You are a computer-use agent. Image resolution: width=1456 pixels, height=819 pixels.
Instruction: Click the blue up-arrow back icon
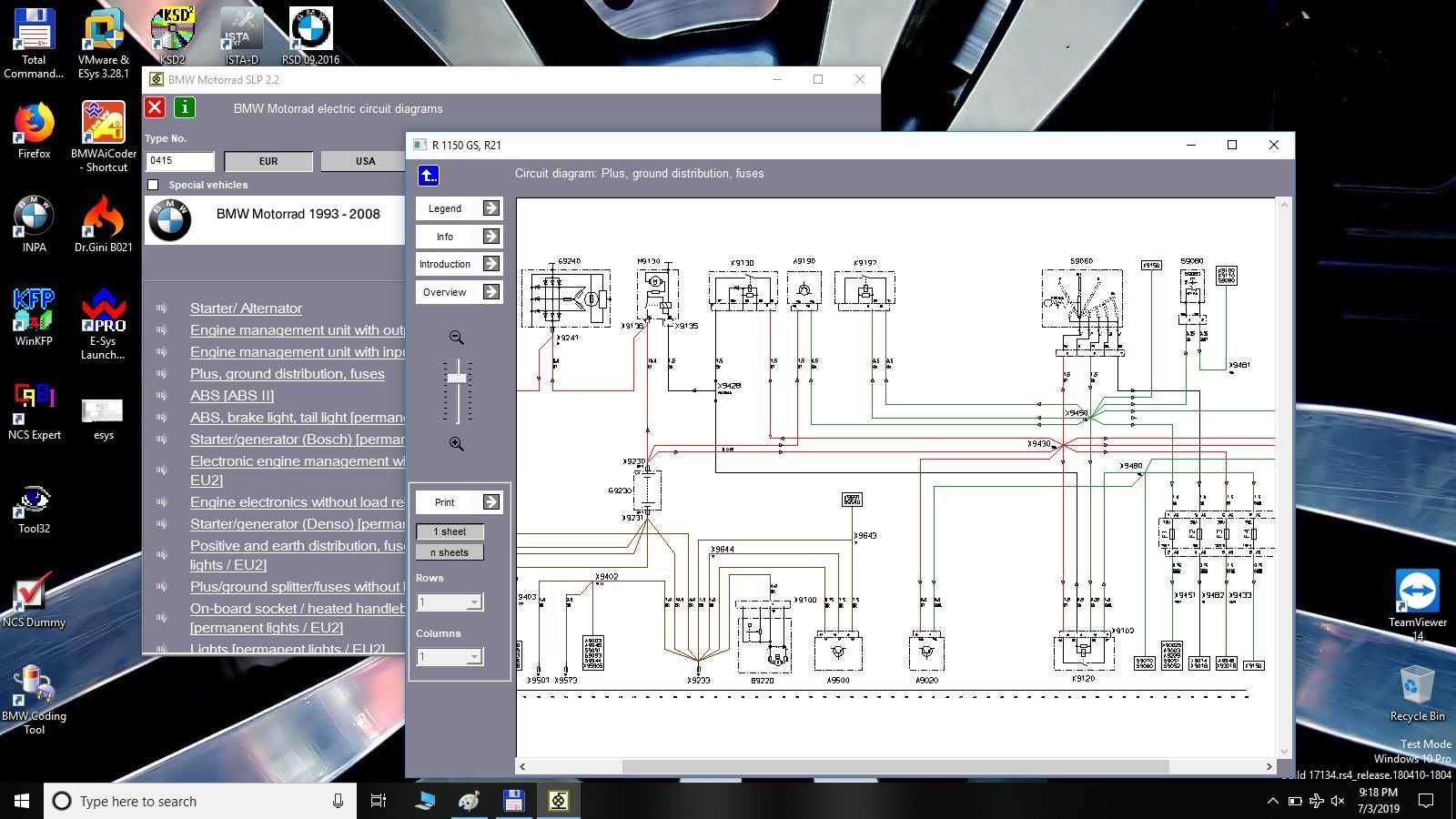[x=429, y=175]
